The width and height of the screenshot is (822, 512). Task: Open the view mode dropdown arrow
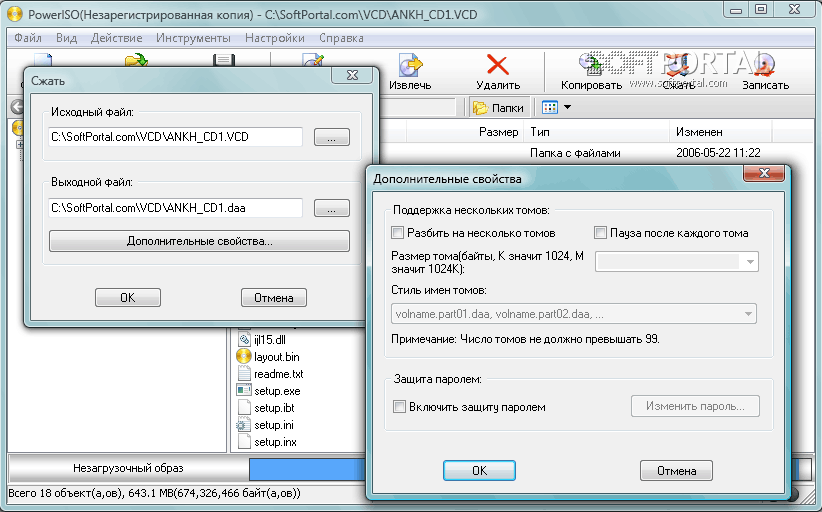(x=567, y=107)
